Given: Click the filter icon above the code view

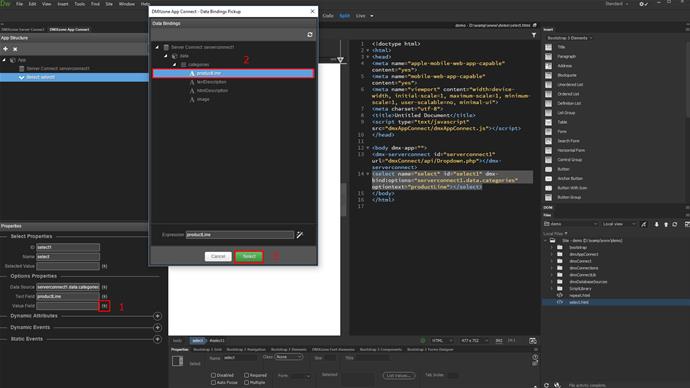Looking at the screenshot, I should pyautogui.click(x=534, y=35).
